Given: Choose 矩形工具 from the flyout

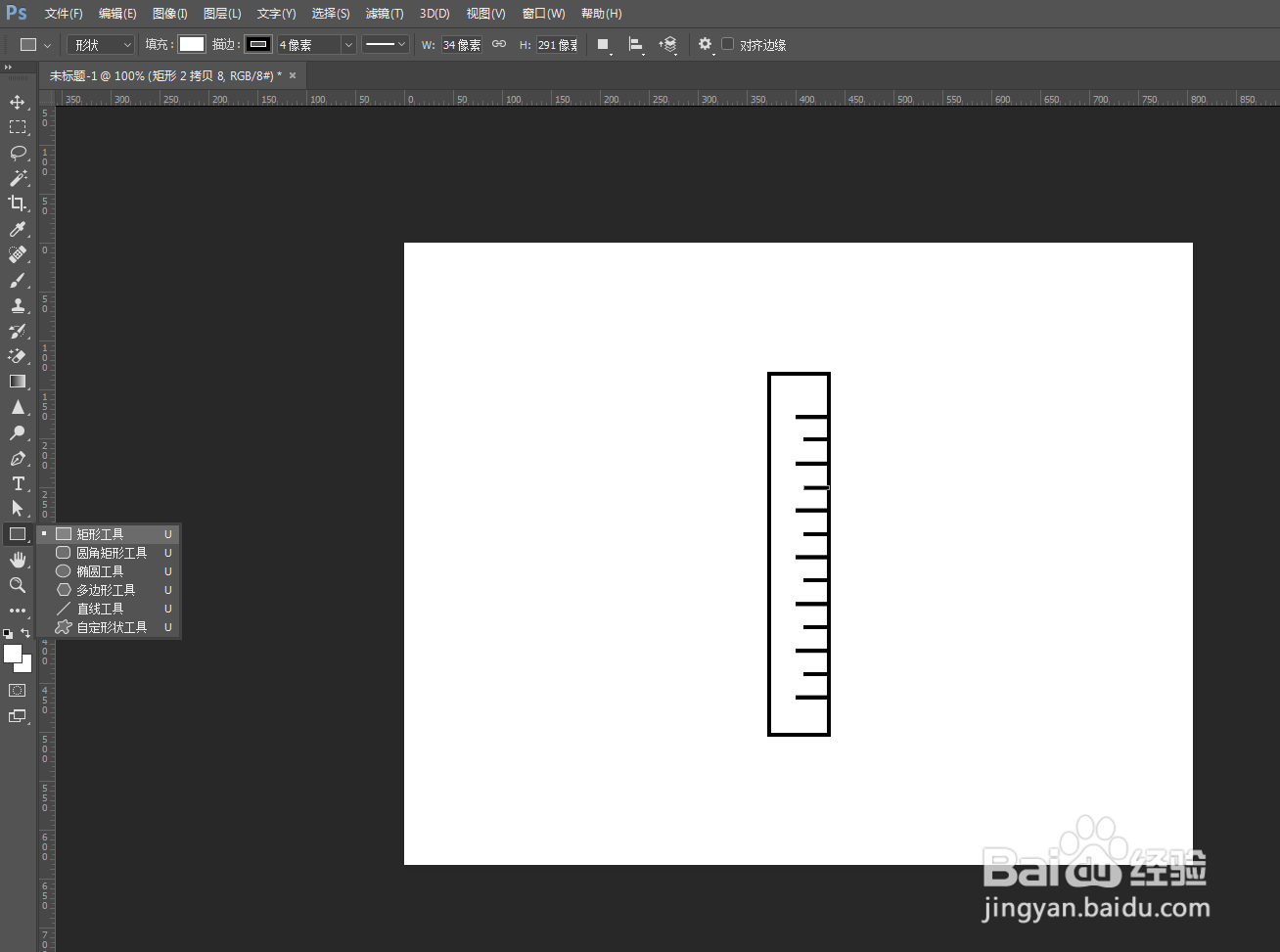Looking at the screenshot, I should click(109, 534).
